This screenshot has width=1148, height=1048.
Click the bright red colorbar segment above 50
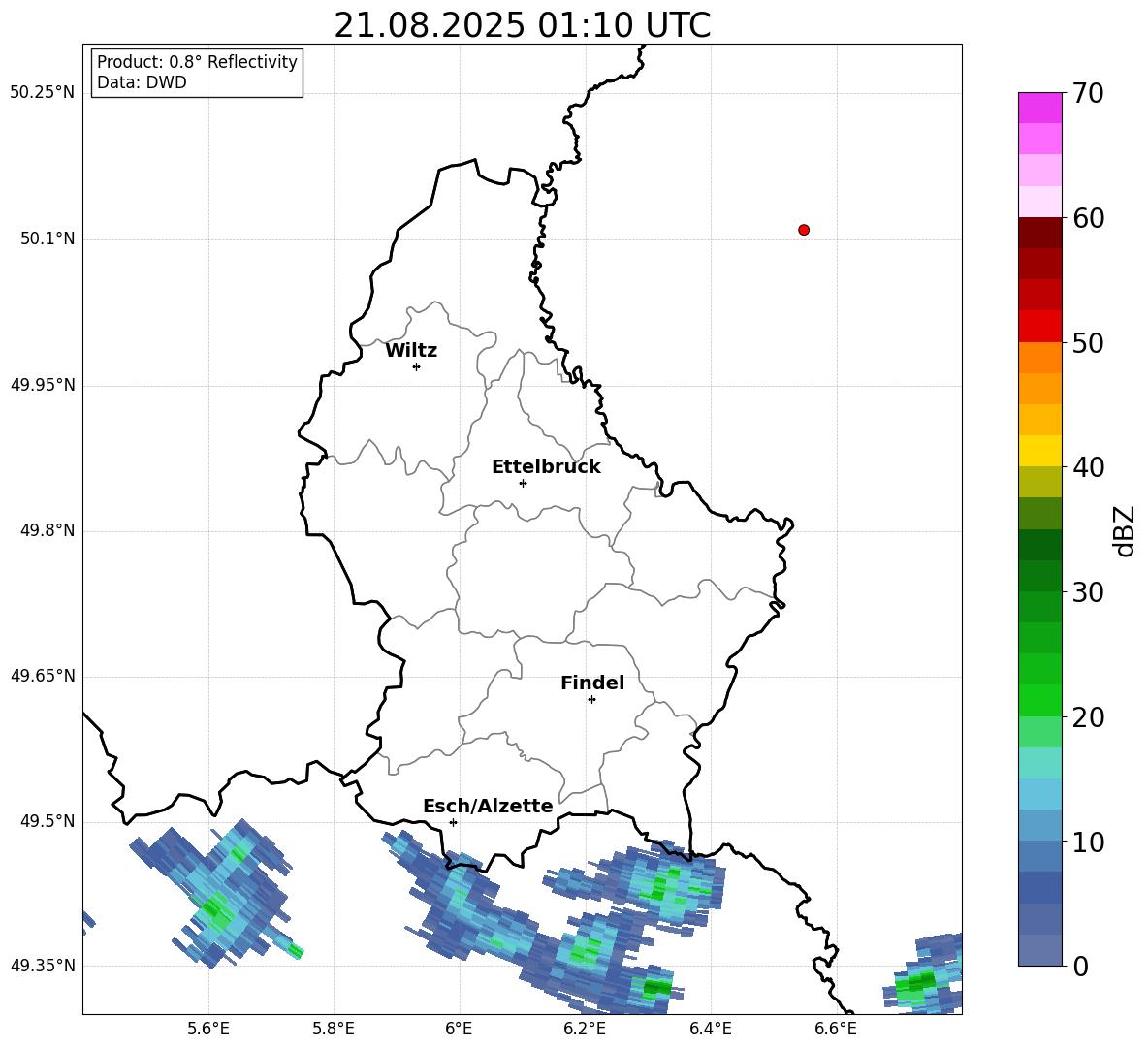click(x=1040, y=327)
